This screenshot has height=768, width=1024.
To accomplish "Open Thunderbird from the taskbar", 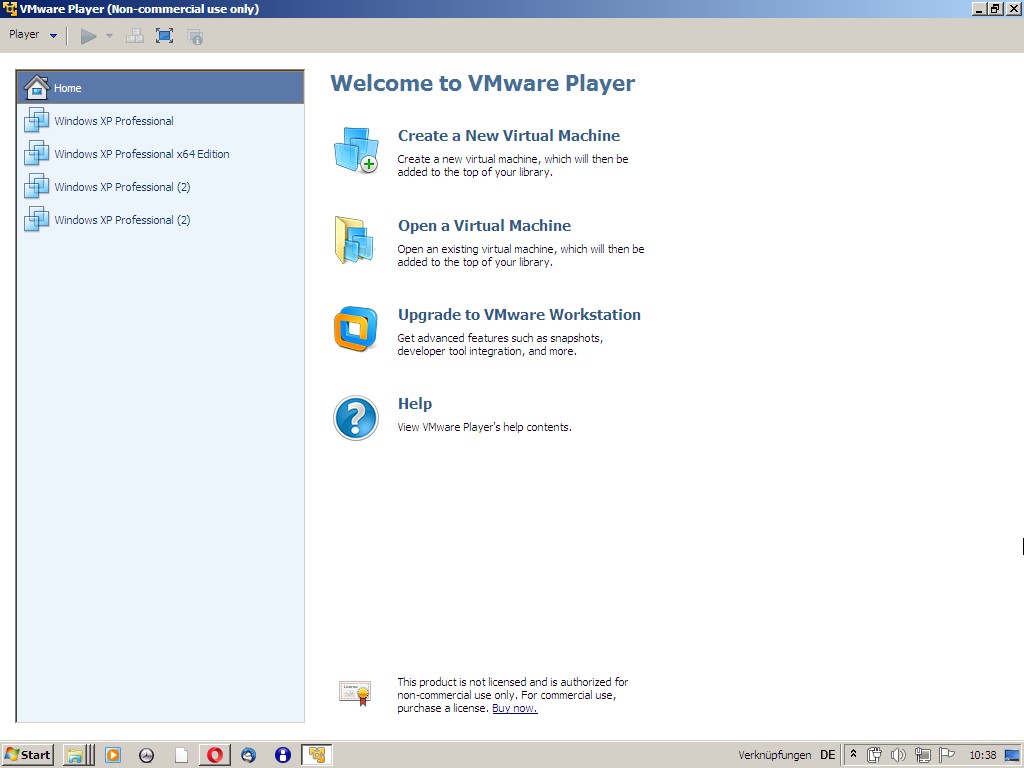I will pos(249,755).
